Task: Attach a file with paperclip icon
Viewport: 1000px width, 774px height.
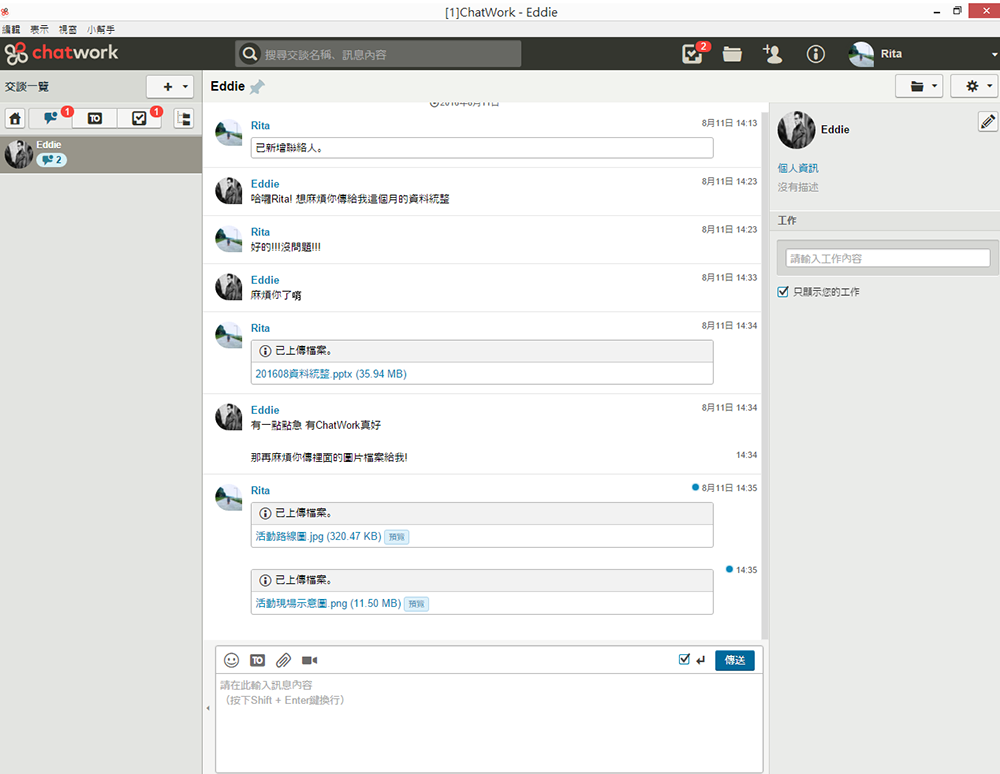Action: point(283,661)
